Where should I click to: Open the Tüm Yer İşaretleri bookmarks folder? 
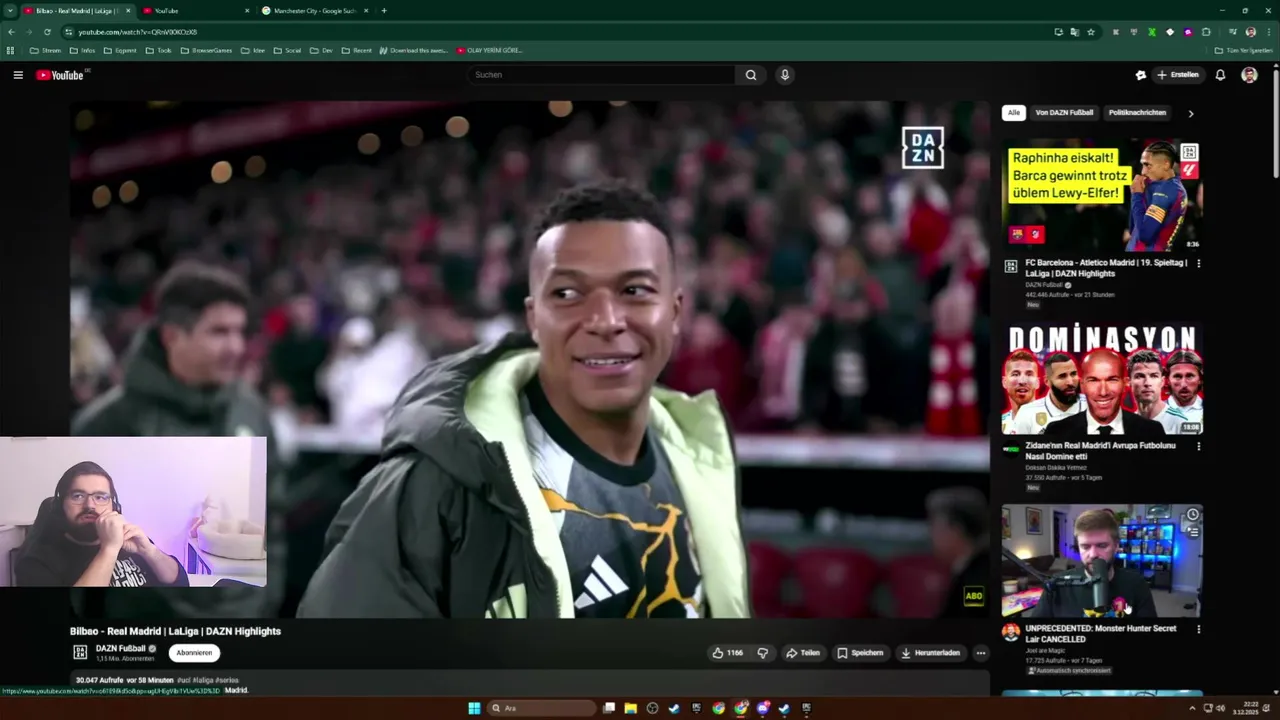[1243, 50]
